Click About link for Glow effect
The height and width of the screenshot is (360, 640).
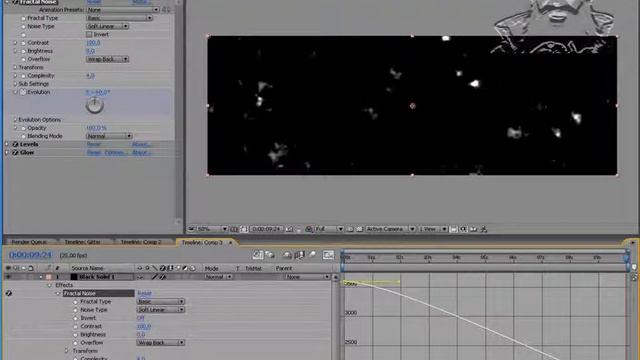point(141,153)
